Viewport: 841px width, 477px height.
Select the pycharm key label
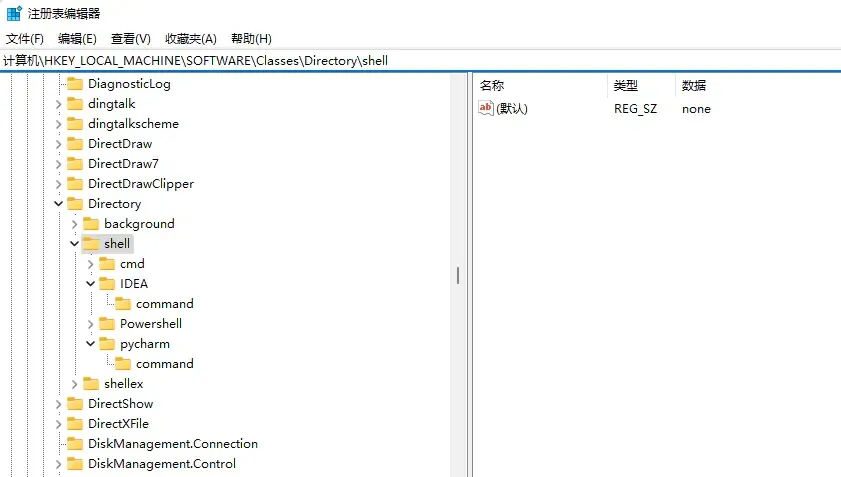coord(145,344)
